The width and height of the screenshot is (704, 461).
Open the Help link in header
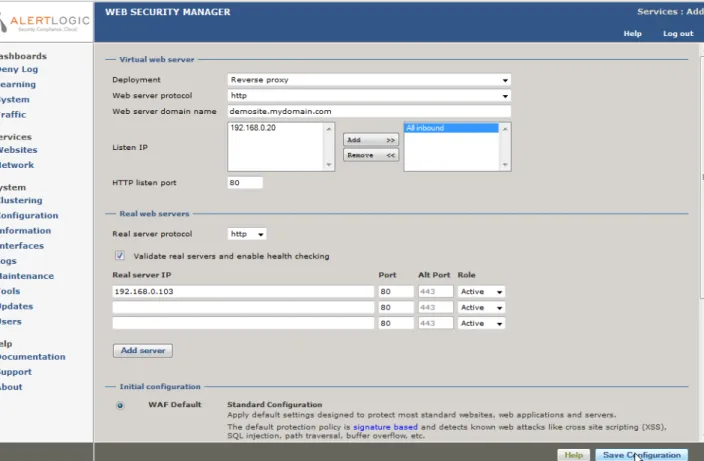(x=632, y=34)
